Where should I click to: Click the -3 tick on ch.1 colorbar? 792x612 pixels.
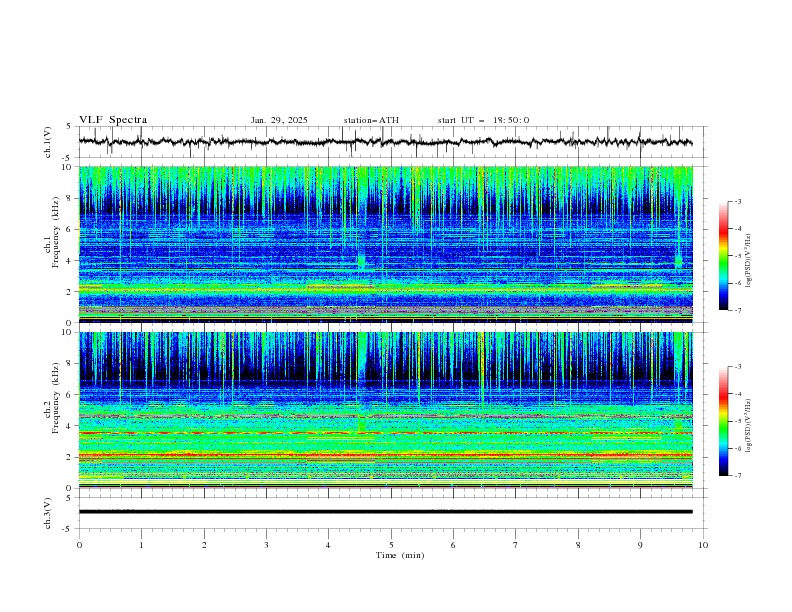738,201
